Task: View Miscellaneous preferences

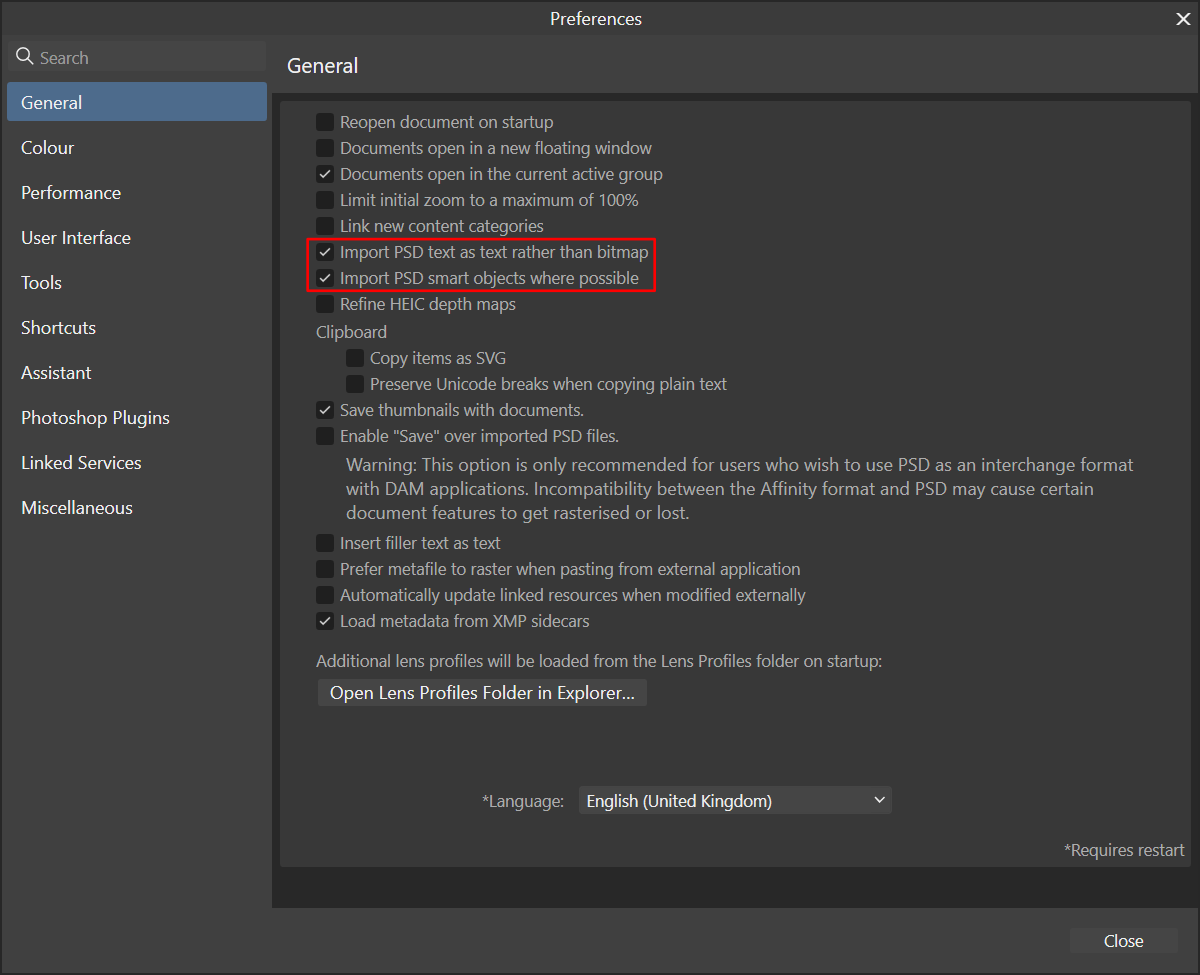Action: [x=76, y=507]
